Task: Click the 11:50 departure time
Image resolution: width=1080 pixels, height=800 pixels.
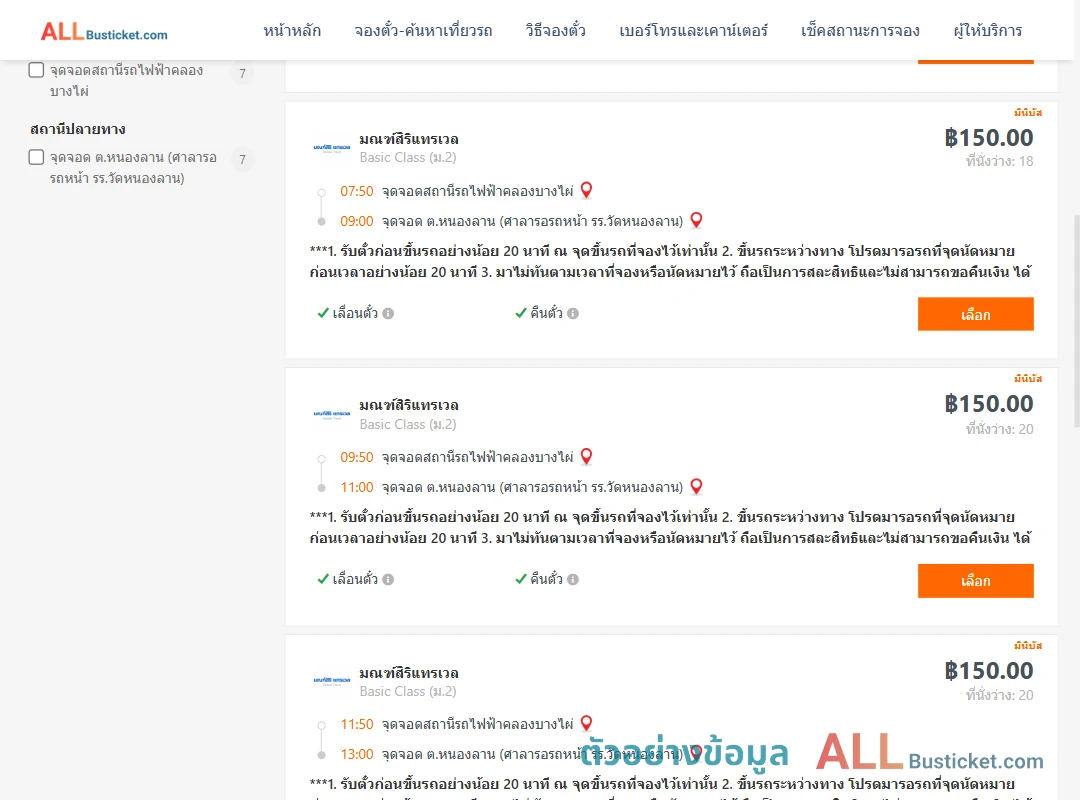Action: (357, 724)
